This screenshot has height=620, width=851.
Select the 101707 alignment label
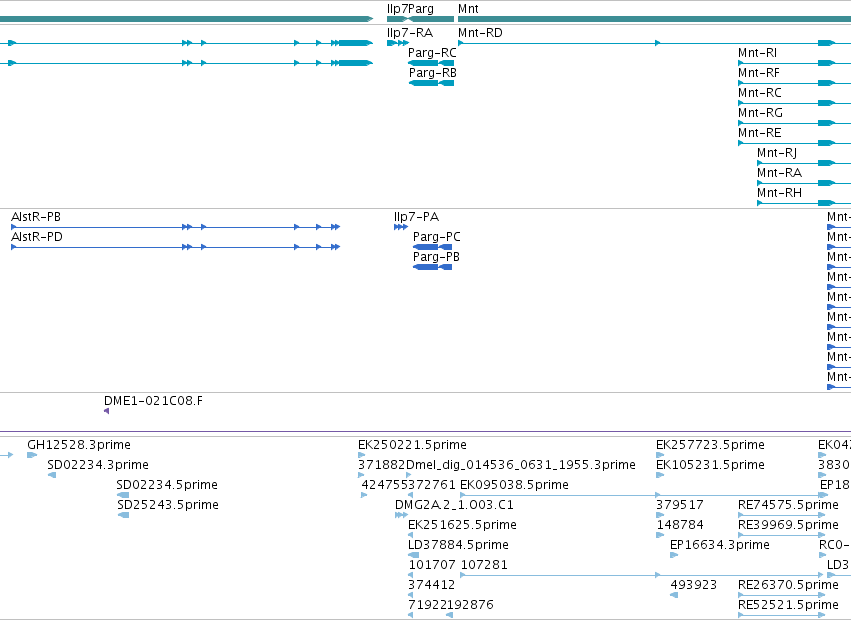[432, 565]
